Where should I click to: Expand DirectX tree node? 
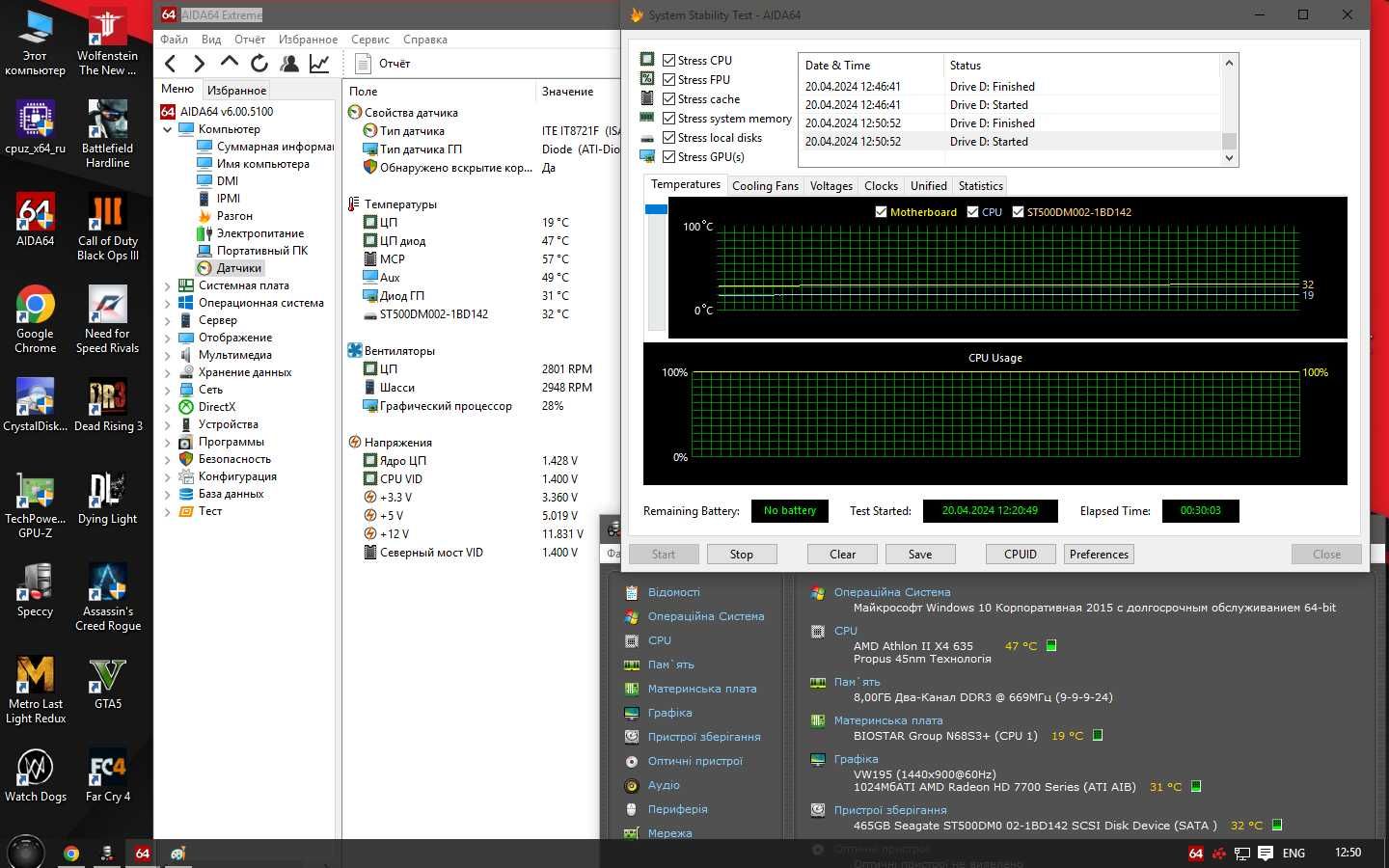click(x=167, y=407)
